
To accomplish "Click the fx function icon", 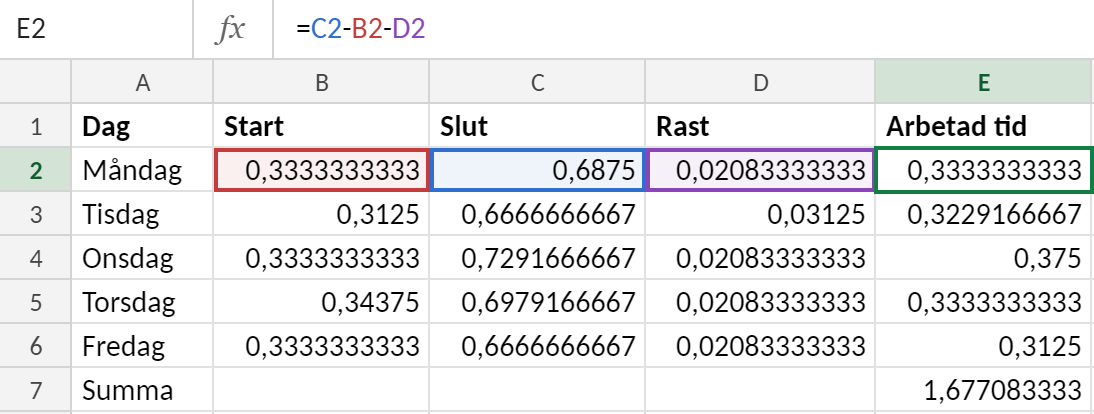I will pos(231,29).
